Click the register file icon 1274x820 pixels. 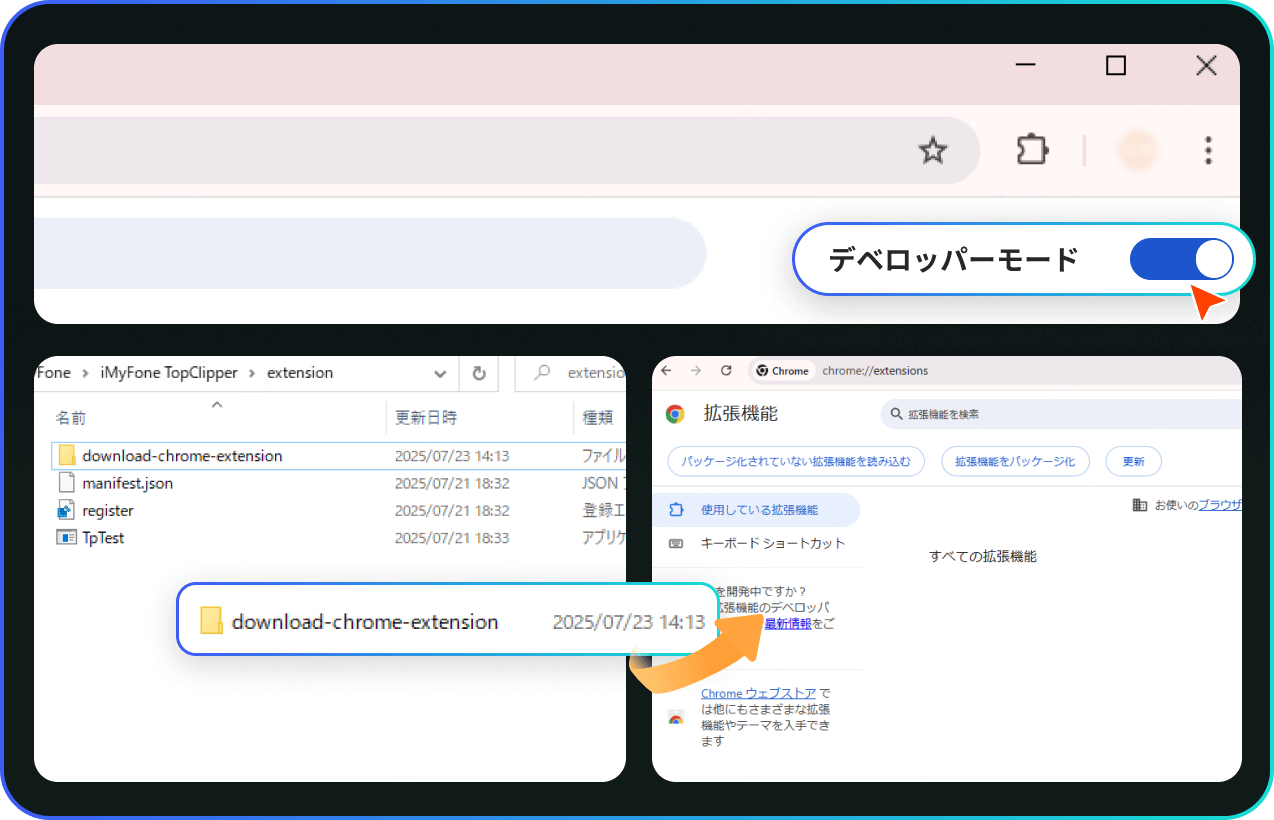67,510
